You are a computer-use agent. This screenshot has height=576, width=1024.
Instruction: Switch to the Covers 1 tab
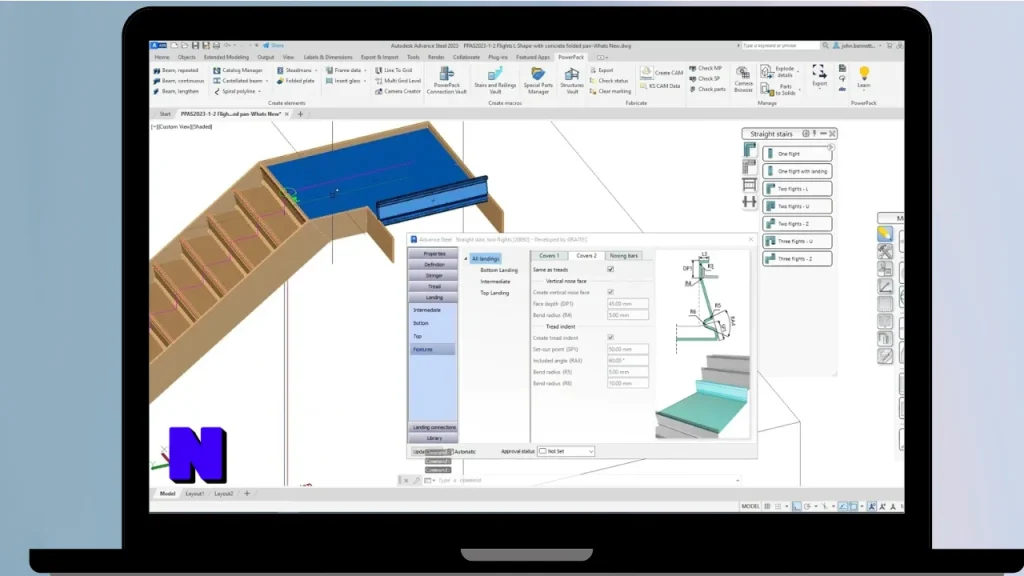(x=549, y=256)
